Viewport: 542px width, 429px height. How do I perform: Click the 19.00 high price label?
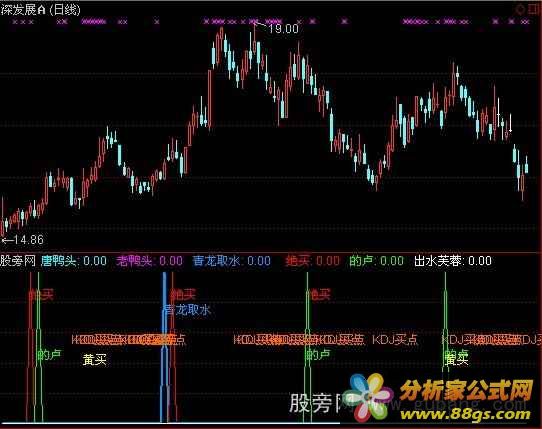tap(283, 29)
